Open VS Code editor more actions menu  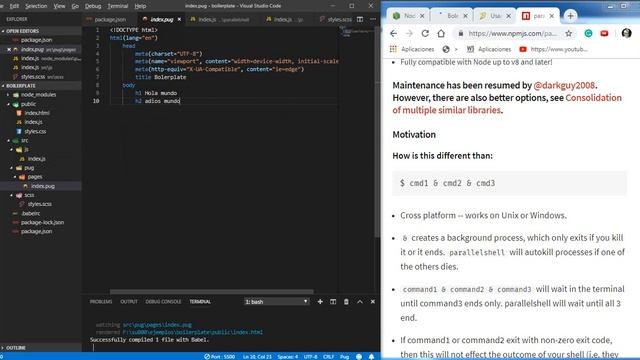point(373,19)
